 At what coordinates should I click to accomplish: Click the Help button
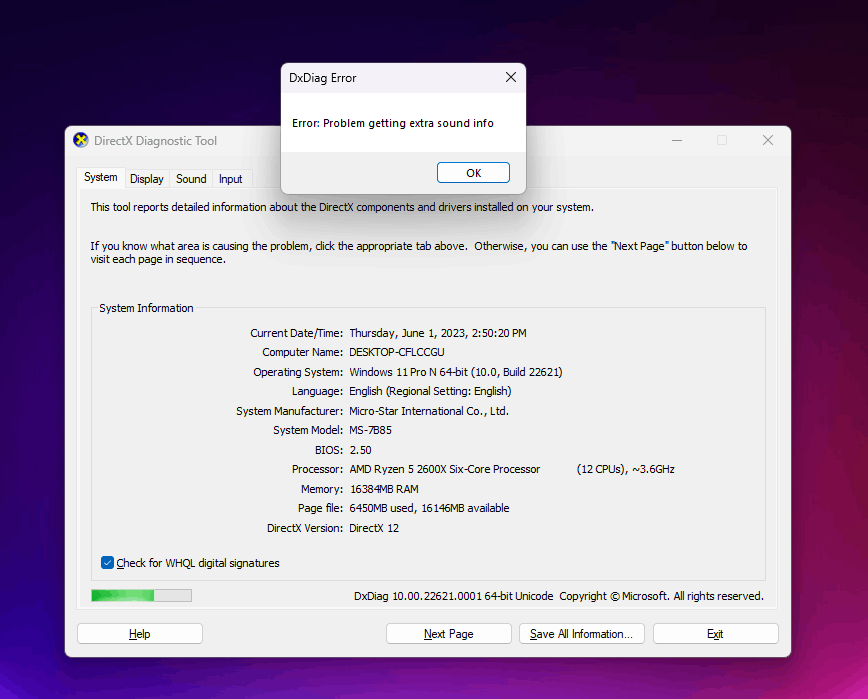(x=140, y=634)
